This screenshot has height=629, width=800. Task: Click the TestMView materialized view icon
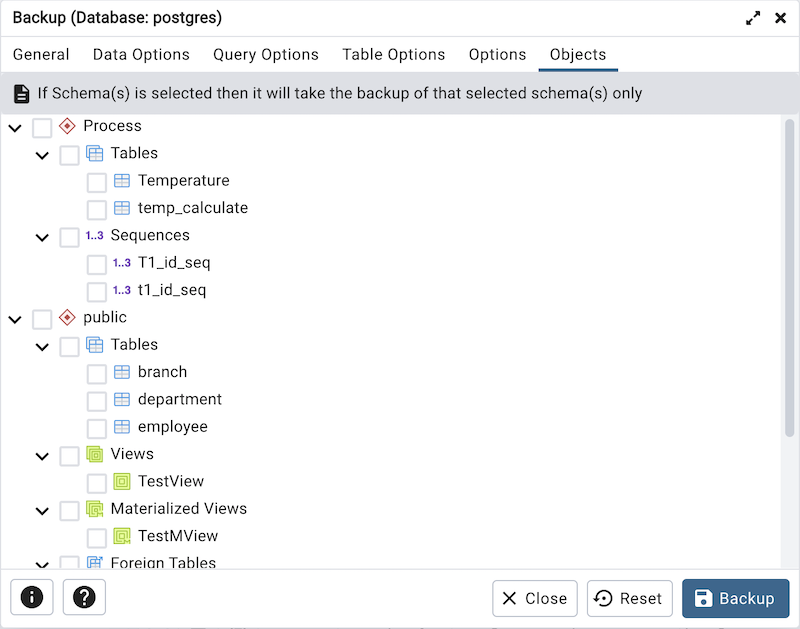pyautogui.click(x=121, y=536)
